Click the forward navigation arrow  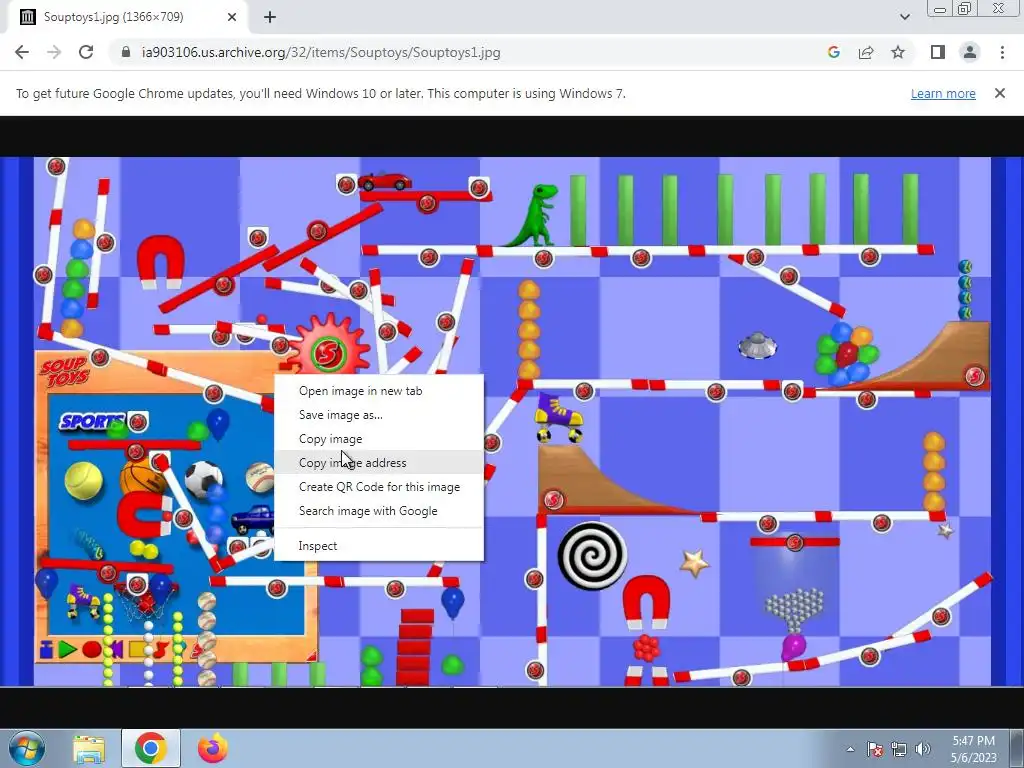coord(54,52)
